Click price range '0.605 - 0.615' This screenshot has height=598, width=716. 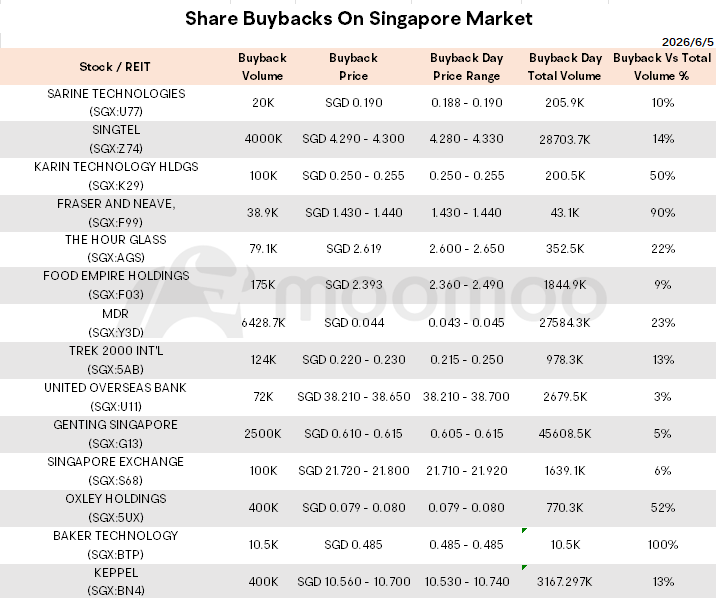[x=467, y=434]
